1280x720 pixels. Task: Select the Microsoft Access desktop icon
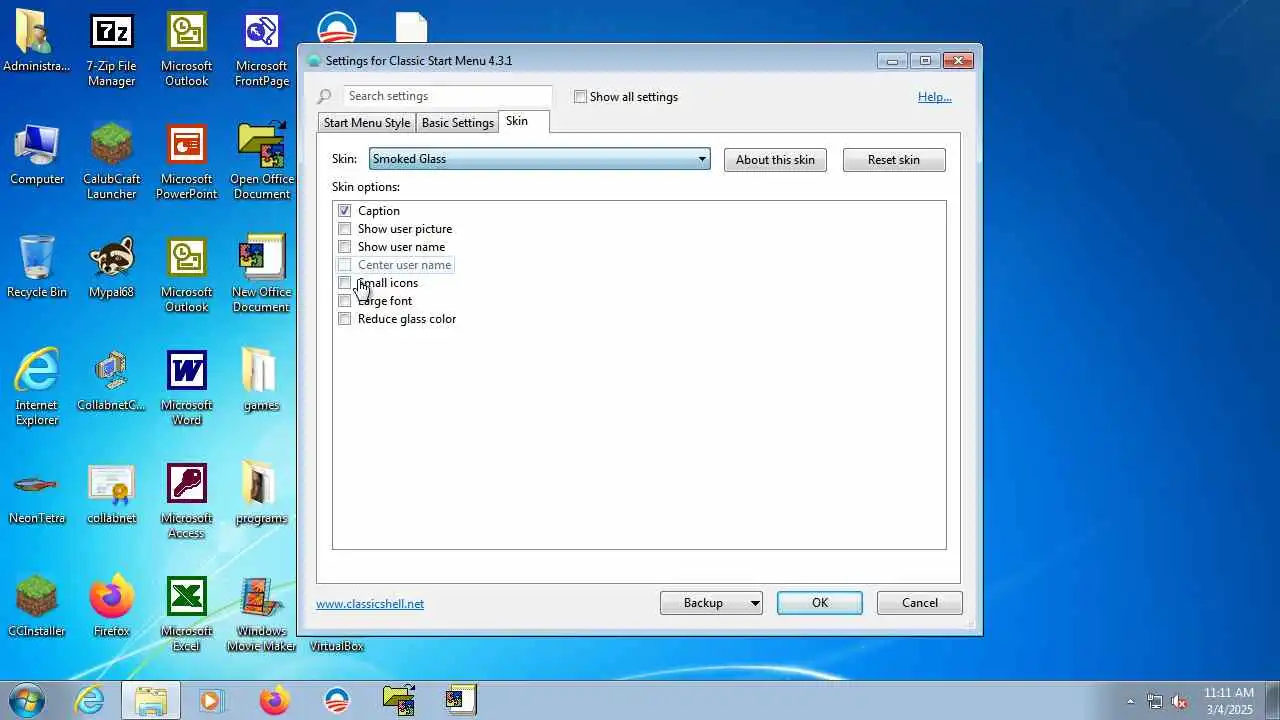click(186, 501)
